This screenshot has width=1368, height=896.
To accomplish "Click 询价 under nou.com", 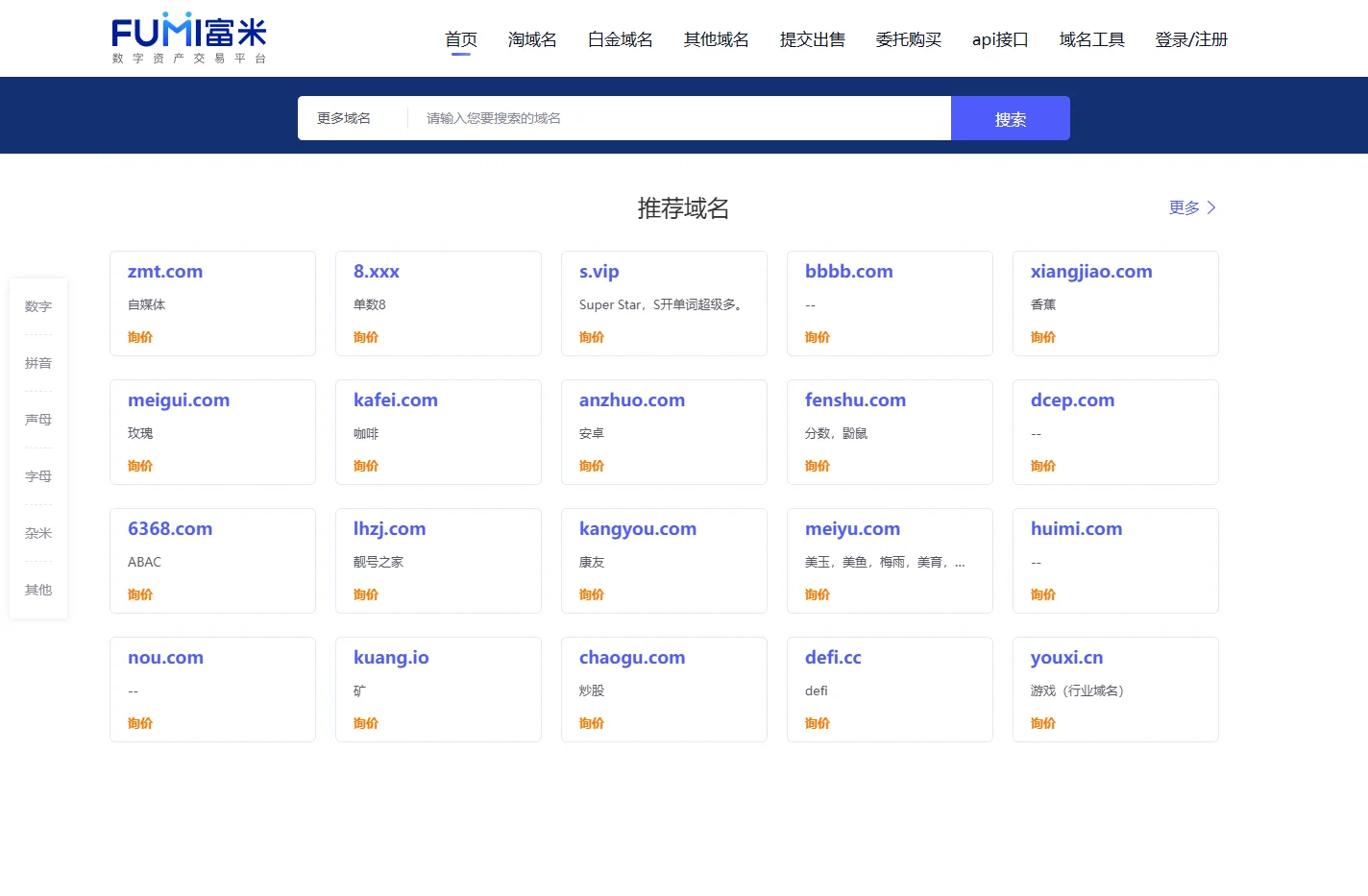I will click(140, 723).
